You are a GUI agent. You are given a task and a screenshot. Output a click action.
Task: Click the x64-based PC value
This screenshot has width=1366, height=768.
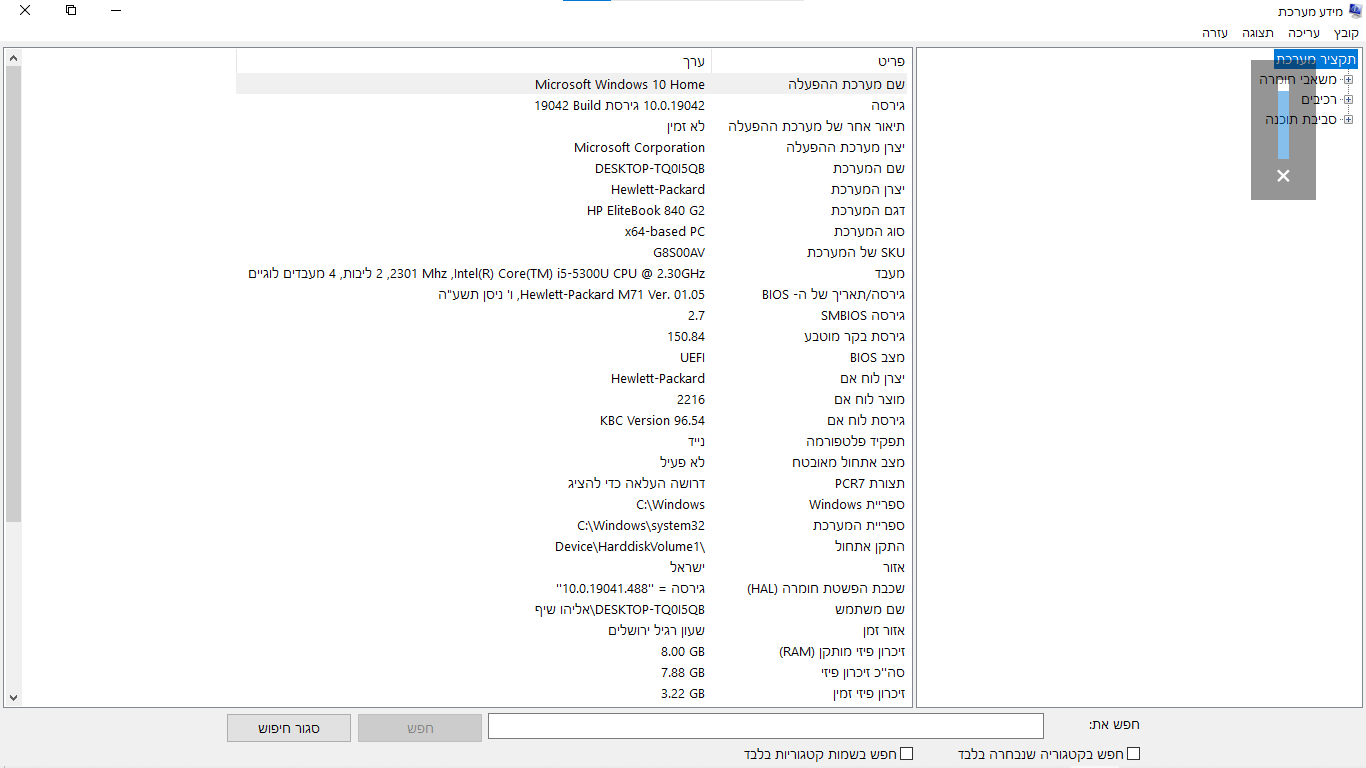(665, 232)
